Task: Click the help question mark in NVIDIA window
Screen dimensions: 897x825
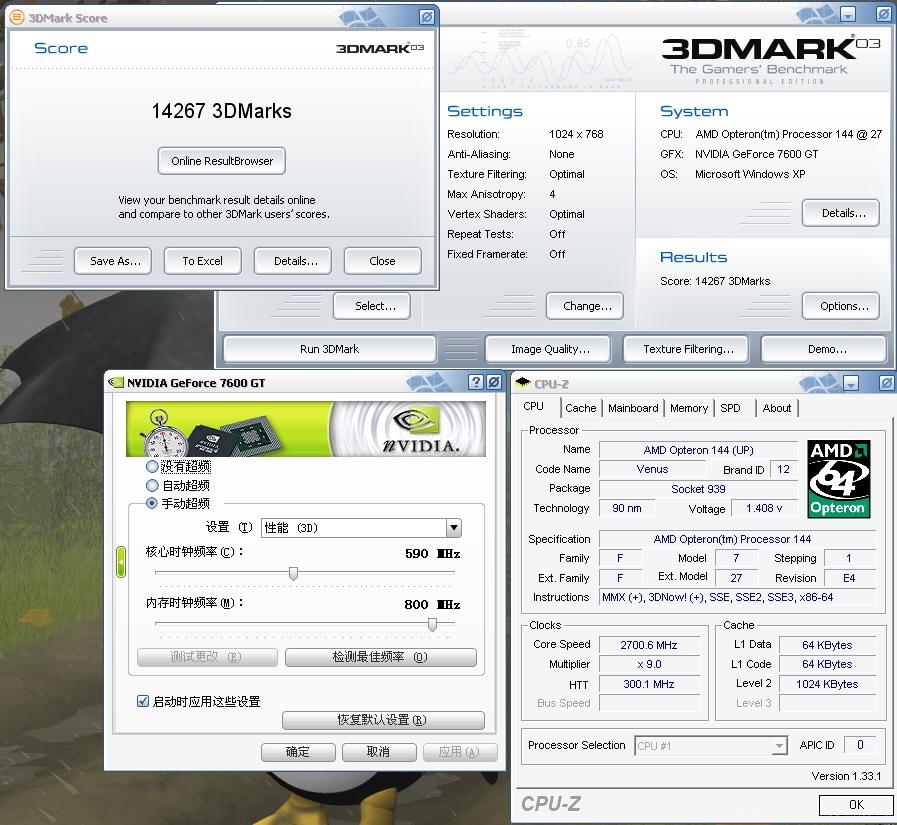Action: tap(475, 382)
